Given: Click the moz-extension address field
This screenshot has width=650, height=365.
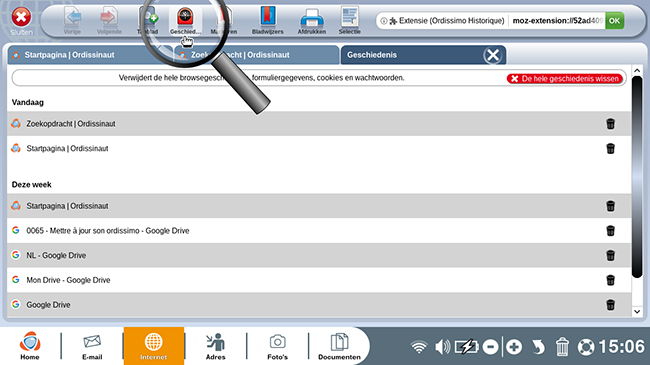Looking at the screenshot, I should [557, 21].
